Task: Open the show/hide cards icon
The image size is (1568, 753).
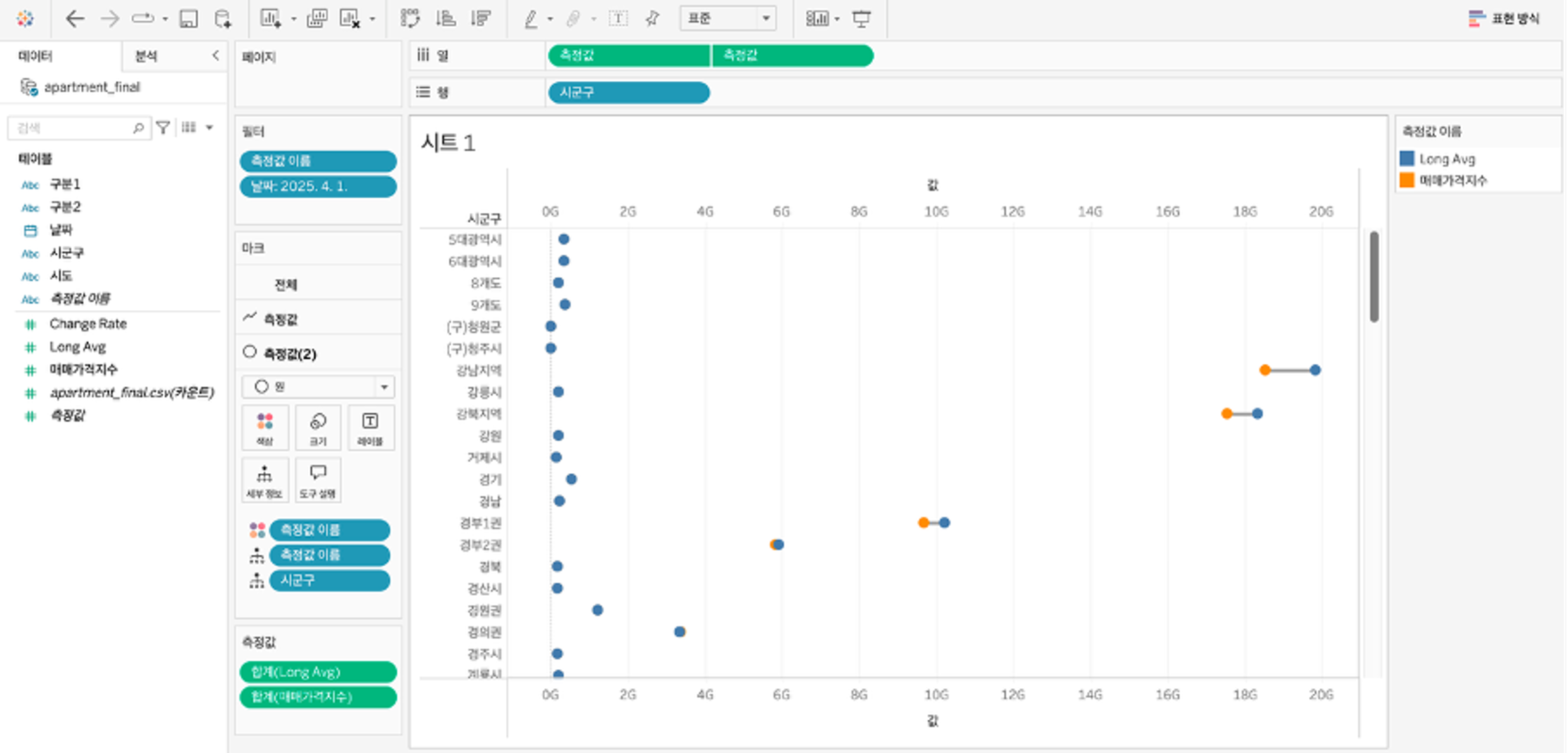Action: pos(816,19)
